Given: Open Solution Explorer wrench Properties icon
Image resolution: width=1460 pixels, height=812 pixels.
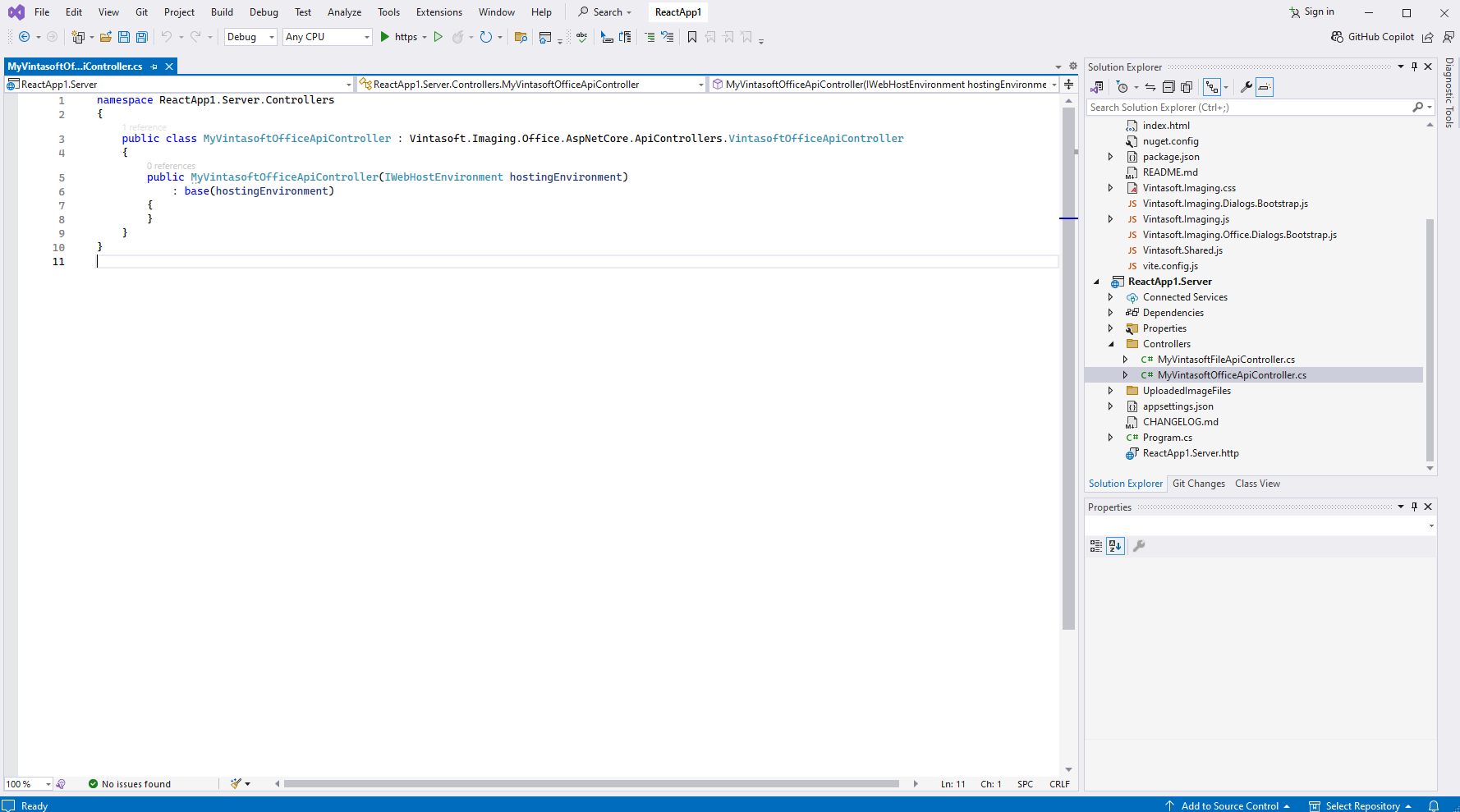Looking at the screenshot, I should click(1246, 87).
